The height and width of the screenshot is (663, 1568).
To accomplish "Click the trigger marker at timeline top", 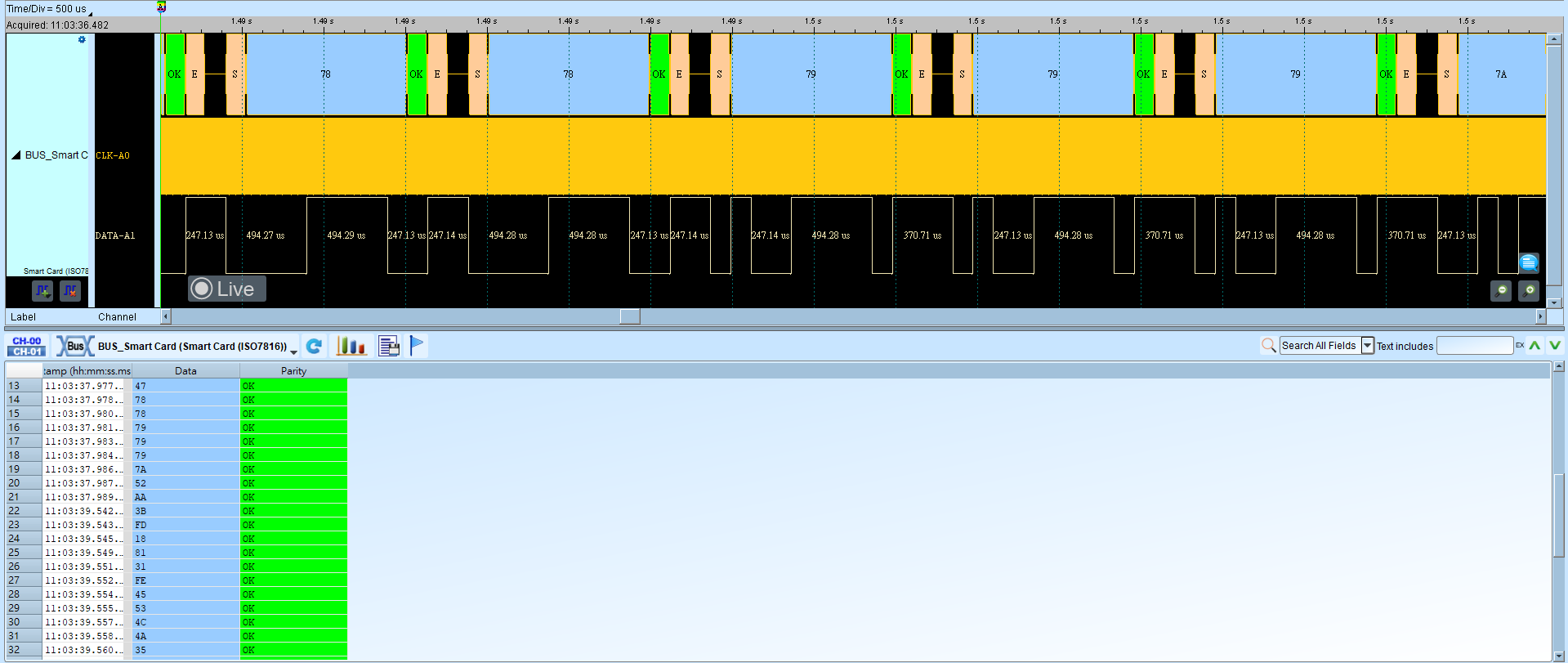I will 162,7.
